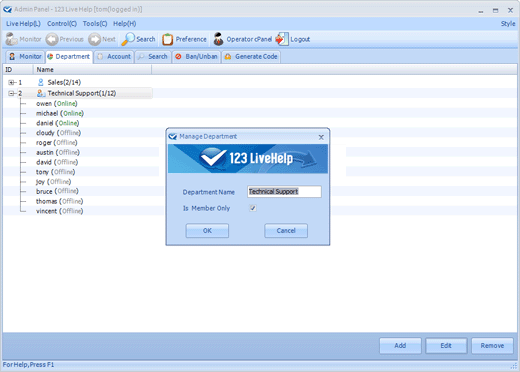Viewport: 520px width, 372px height.
Task: Select operator michael (Online)
Action: (60, 113)
